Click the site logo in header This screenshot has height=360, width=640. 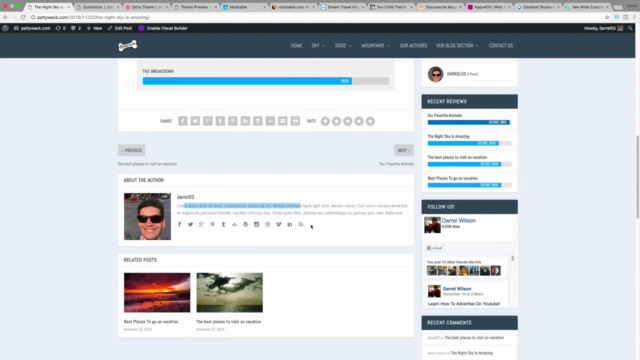tap(128, 46)
